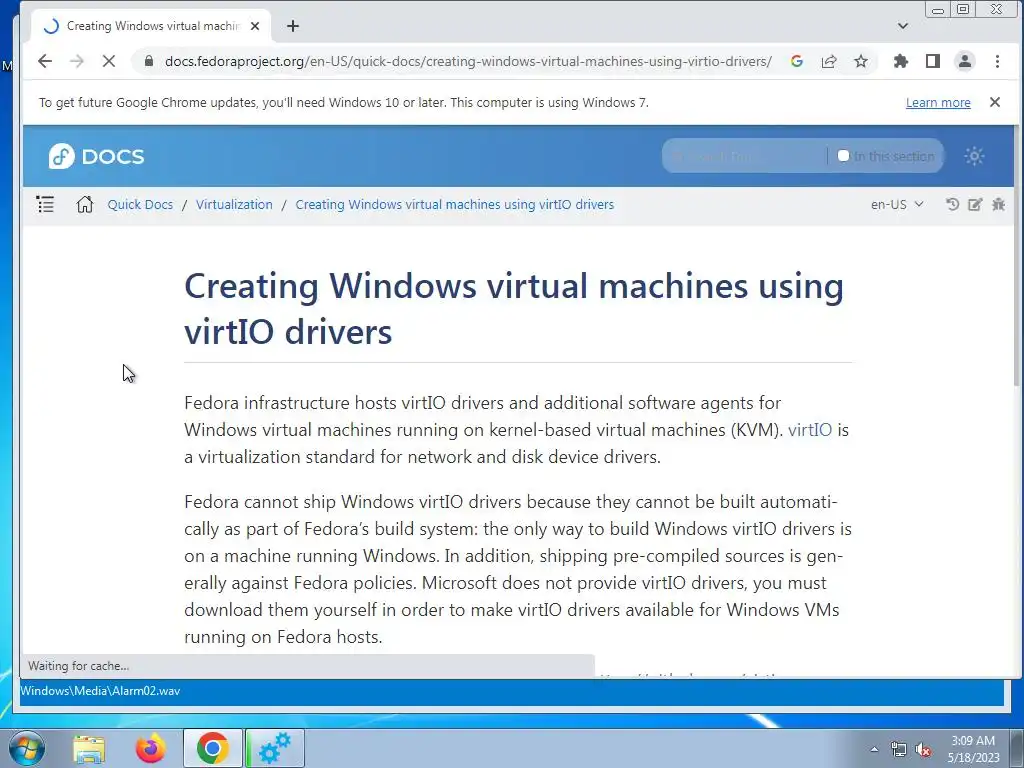Click the address bar URL
The width and height of the screenshot is (1024, 768).
(468, 61)
